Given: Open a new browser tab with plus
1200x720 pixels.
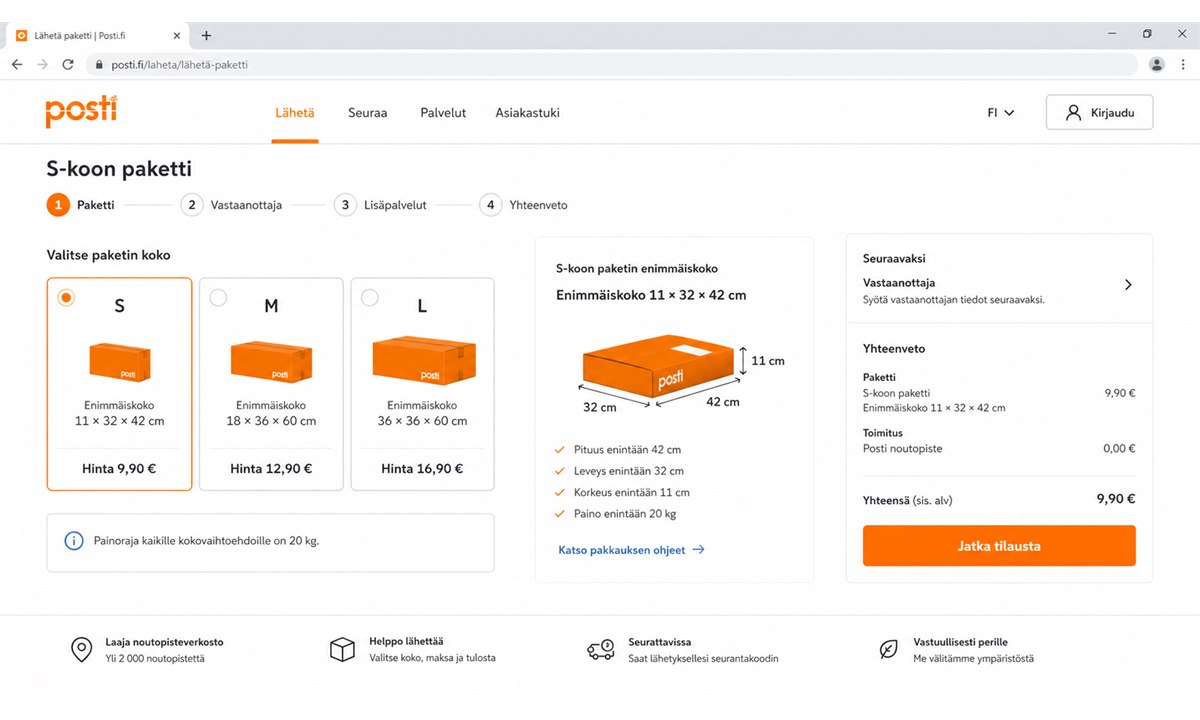Looking at the screenshot, I should pos(206,35).
